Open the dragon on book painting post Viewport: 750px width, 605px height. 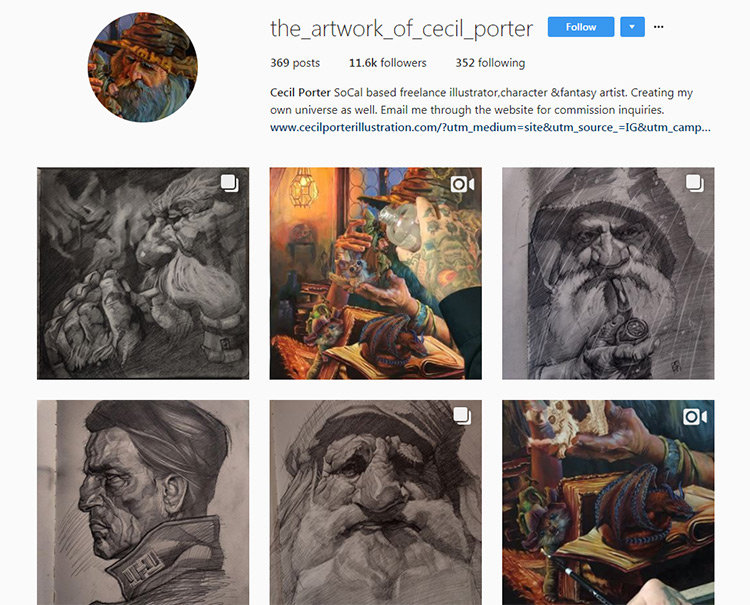point(608,502)
